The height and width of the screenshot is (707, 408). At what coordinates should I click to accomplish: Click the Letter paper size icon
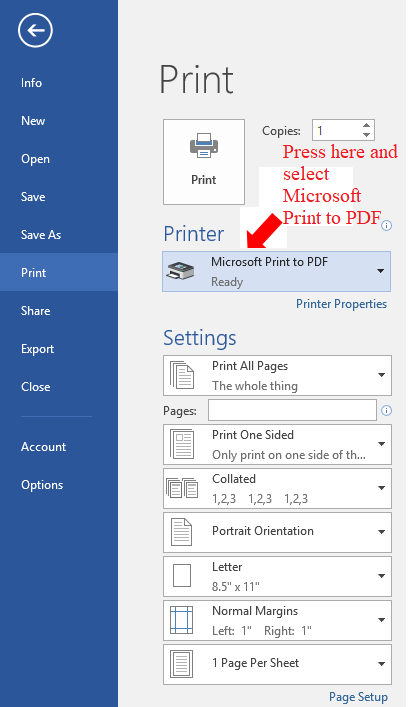pos(182,576)
